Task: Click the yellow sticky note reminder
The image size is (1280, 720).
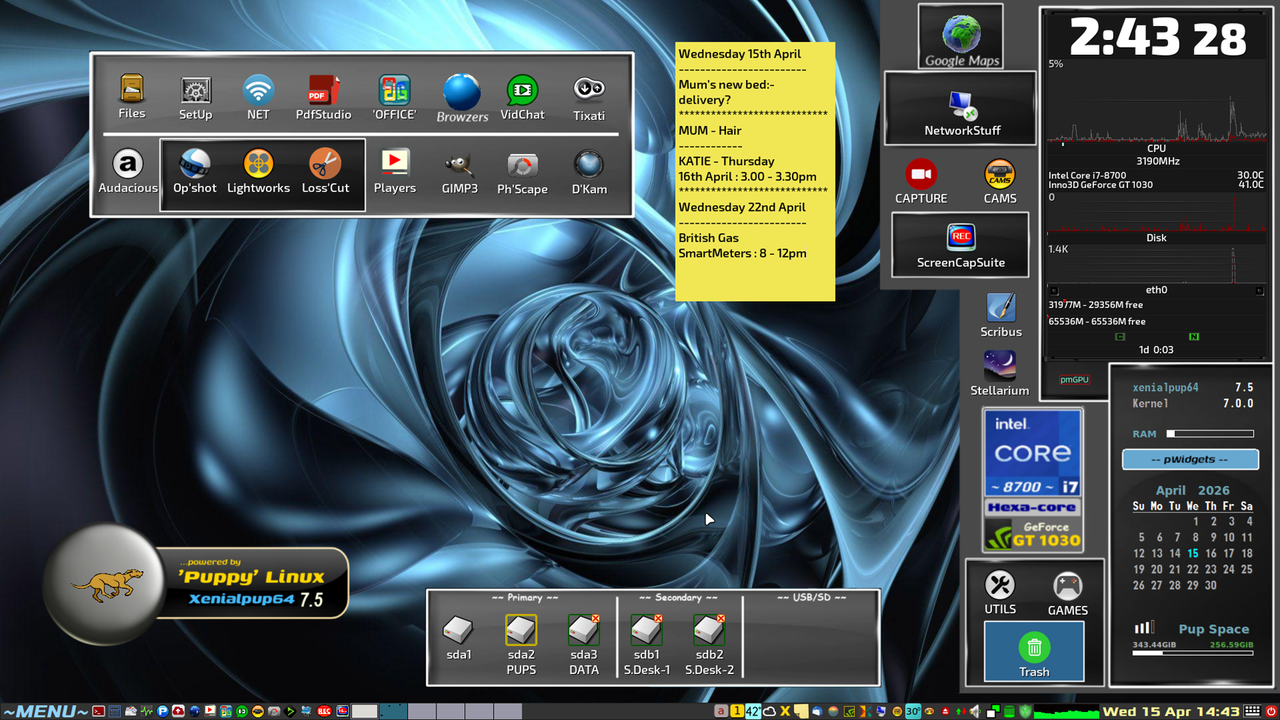Action: [x=755, y=171]
